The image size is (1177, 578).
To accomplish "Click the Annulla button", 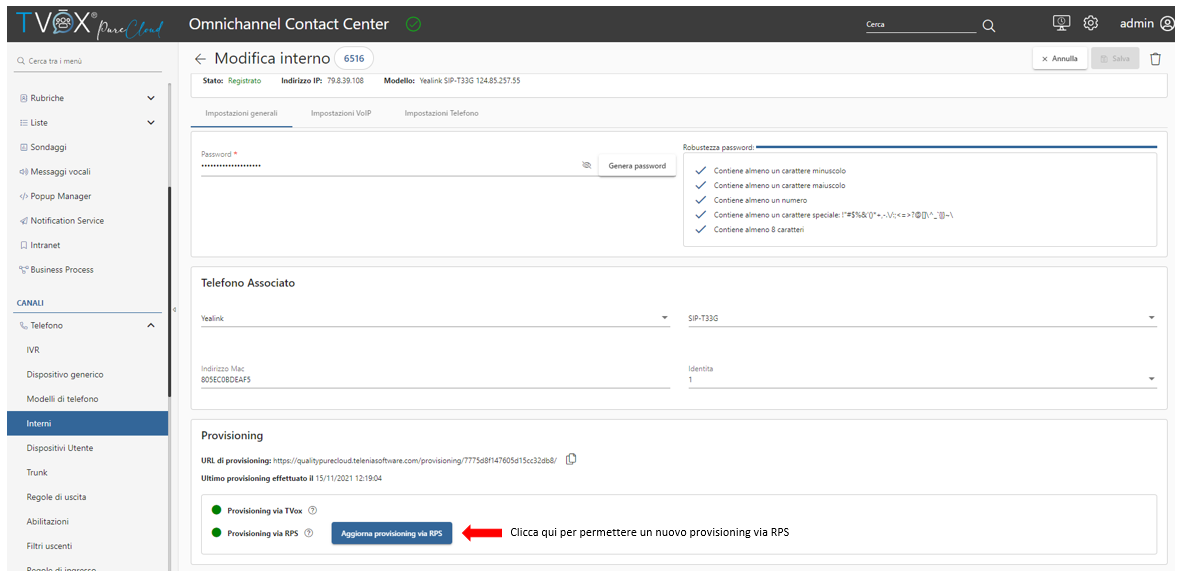I will pos(1060,59).
